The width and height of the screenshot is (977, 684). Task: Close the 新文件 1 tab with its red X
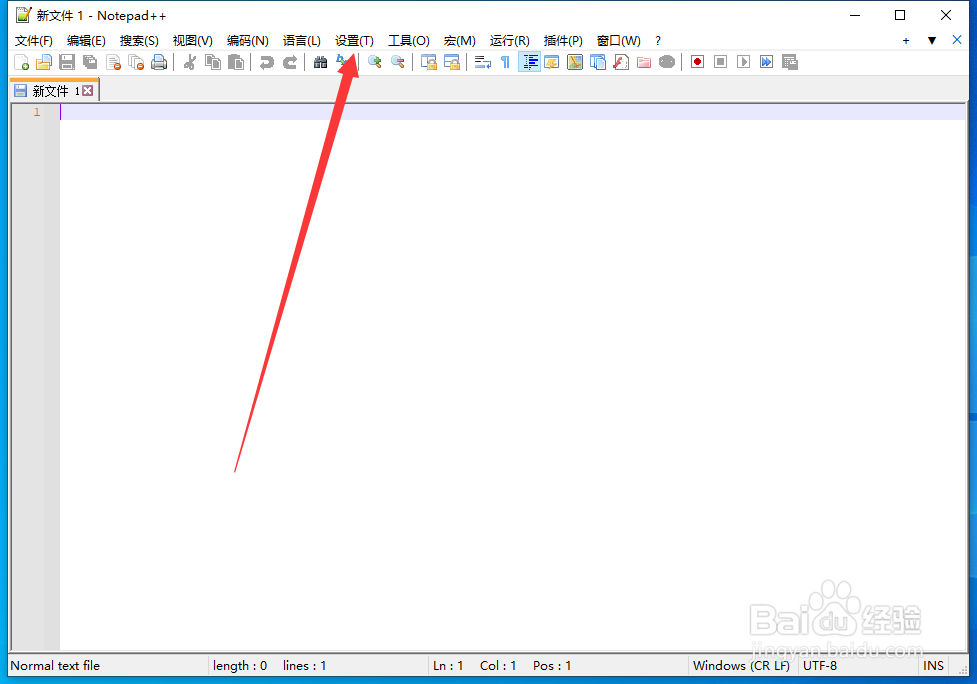click(x=88, y=90)
